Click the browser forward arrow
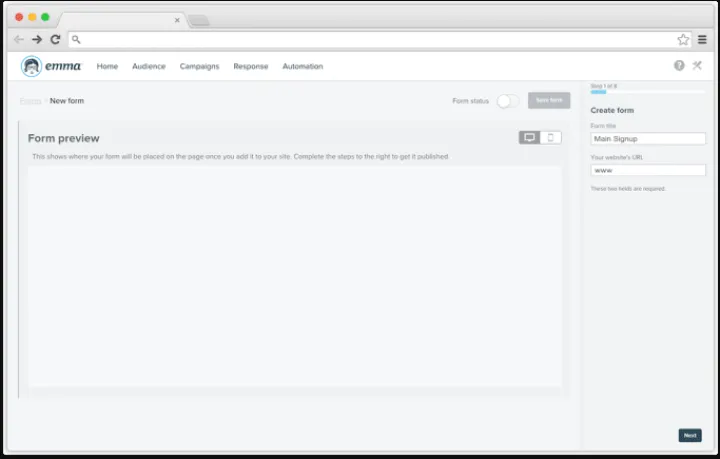 37,39
